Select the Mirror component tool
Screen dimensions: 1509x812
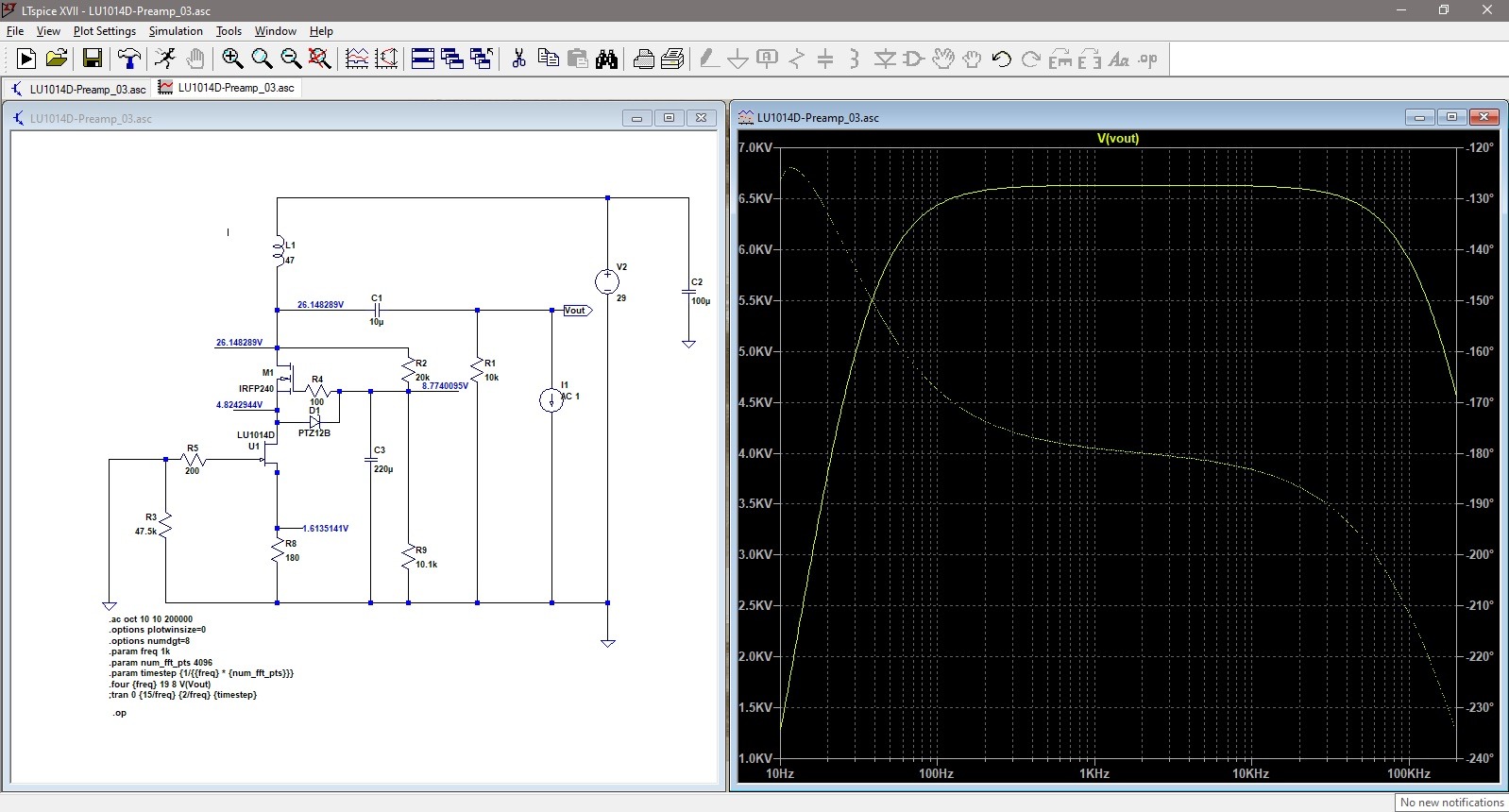1089,59
